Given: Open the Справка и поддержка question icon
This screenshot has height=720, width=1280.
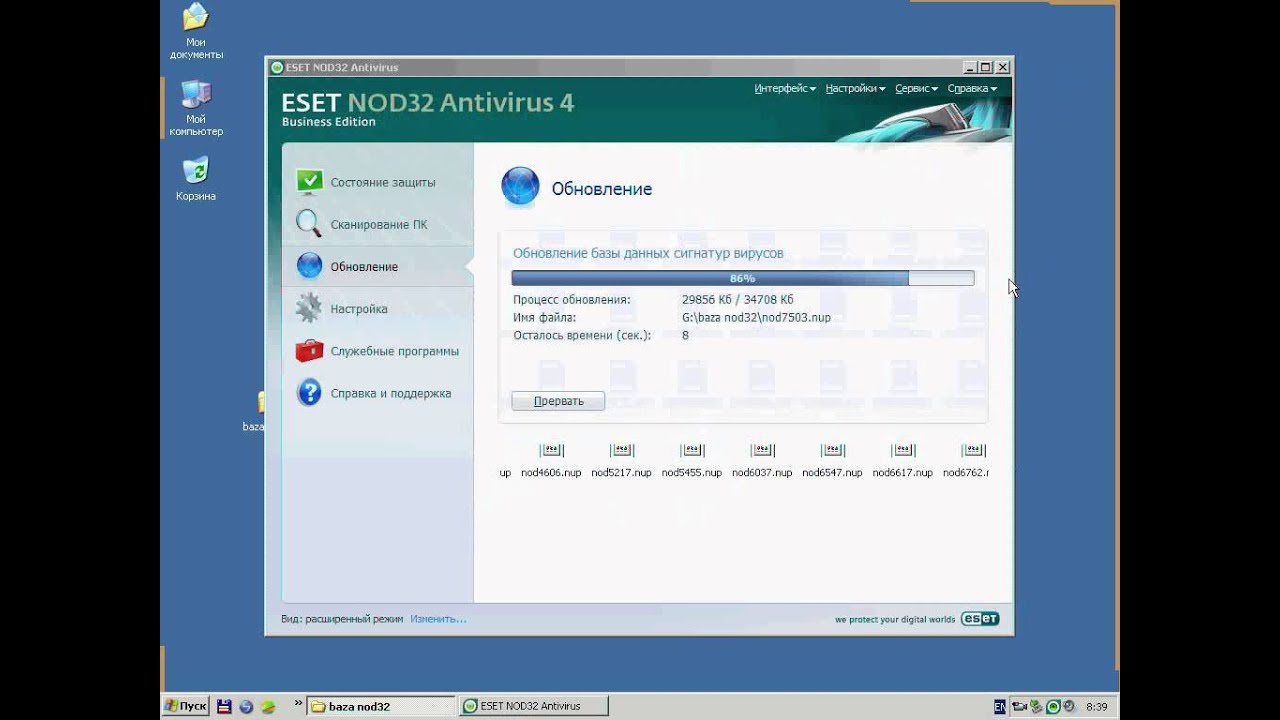Looking at the screenshot, I should tap(310, 393).
